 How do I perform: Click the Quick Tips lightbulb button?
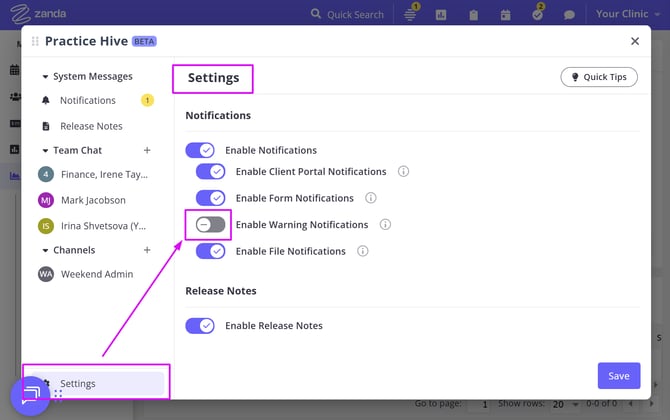pyautogui.click(x=599, y=77)
